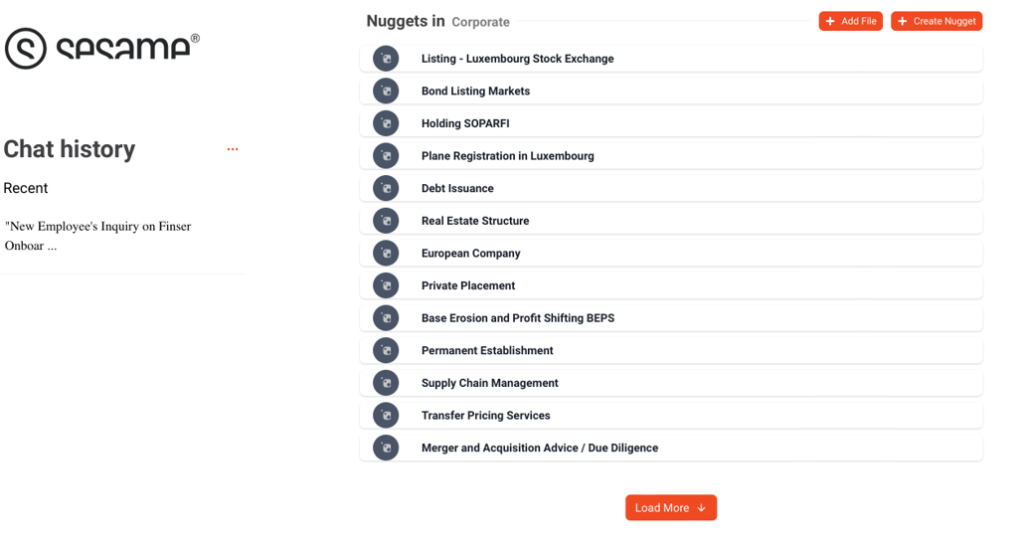This screenshot has width=1024, height=549.
Task: Select Plane Registration in Luxembourg nugget
Action: 507,156
